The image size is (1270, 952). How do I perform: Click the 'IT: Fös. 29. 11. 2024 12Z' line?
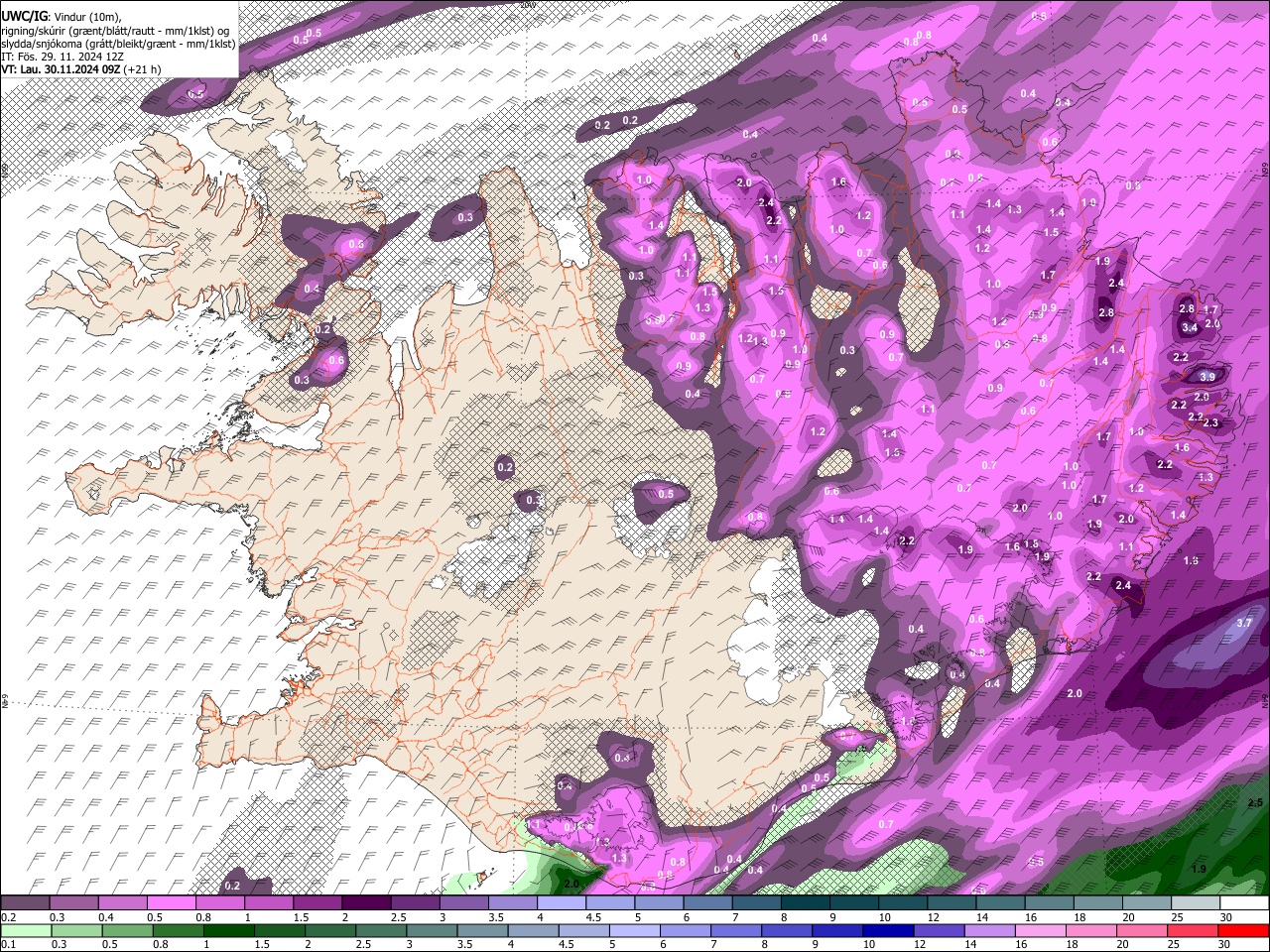tap(62, 57)
